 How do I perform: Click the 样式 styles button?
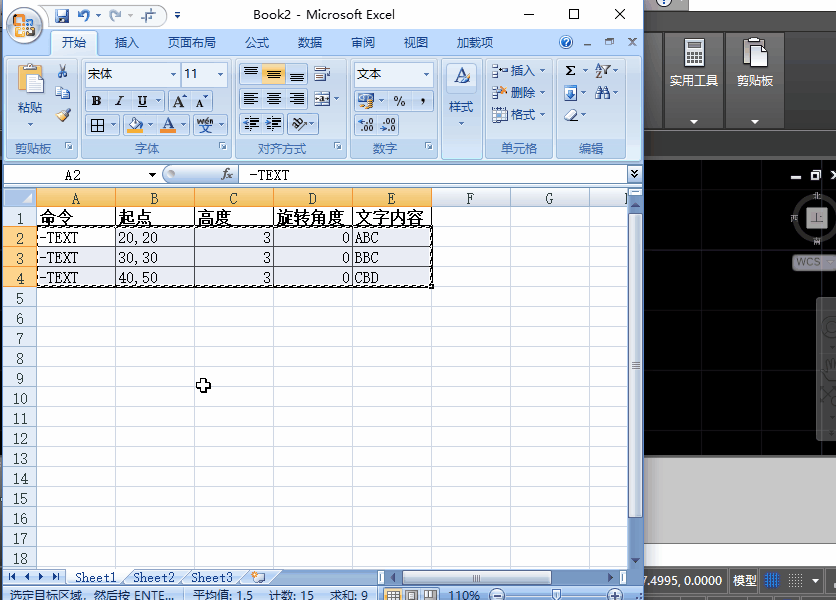pyautogui.click(x=461, y=95)
